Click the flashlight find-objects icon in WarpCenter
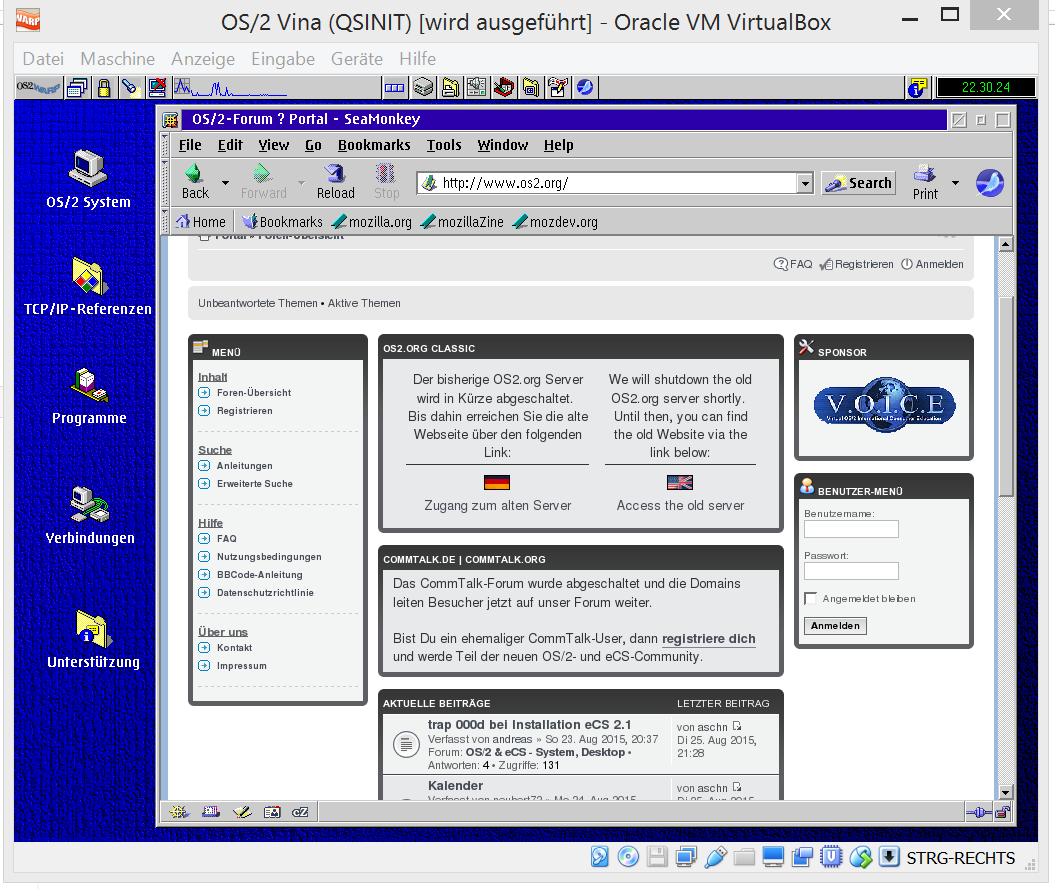The image size is (1055, 891). click(131, 87)
